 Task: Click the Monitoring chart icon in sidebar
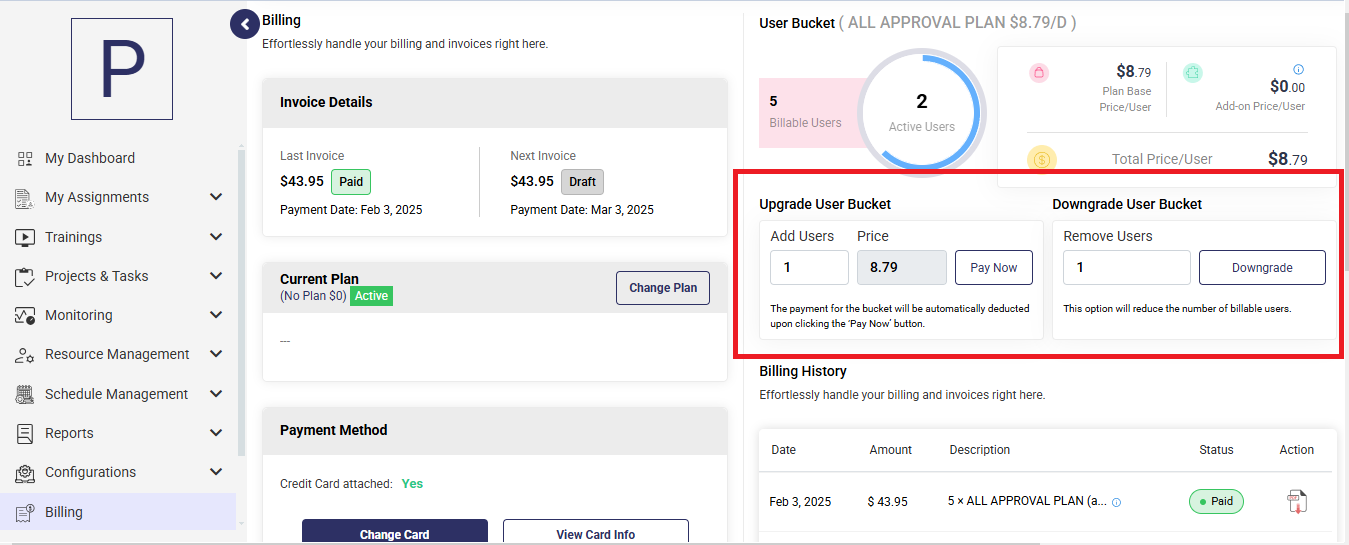coord(25,315)
